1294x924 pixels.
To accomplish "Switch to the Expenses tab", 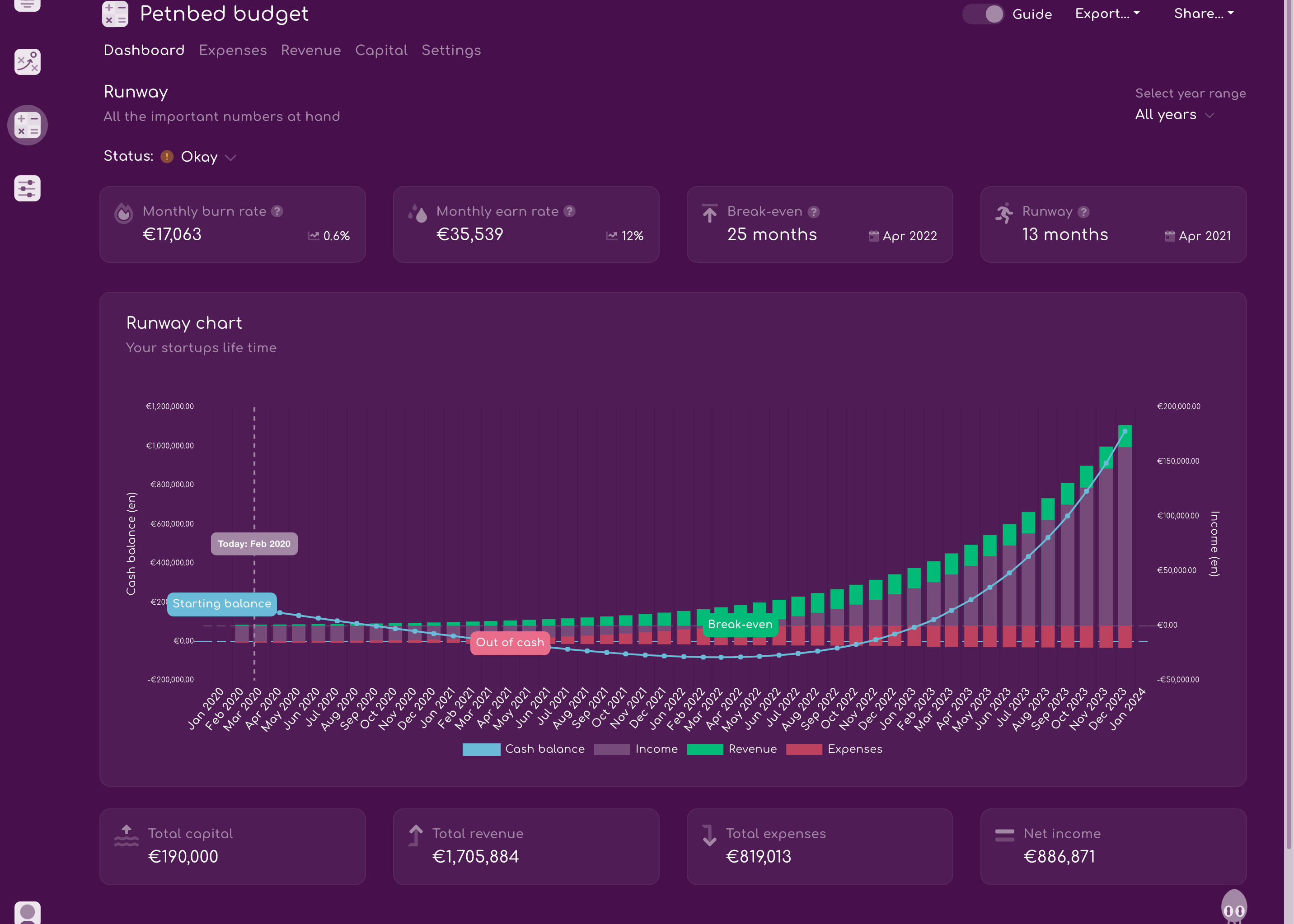I will point(232,50).
